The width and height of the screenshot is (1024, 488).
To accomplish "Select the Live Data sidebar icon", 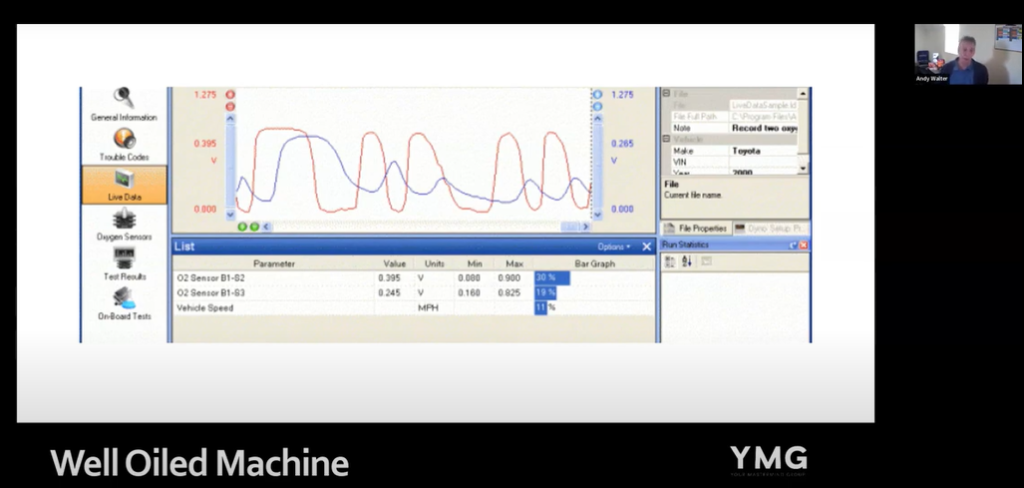I will [124, 183].
